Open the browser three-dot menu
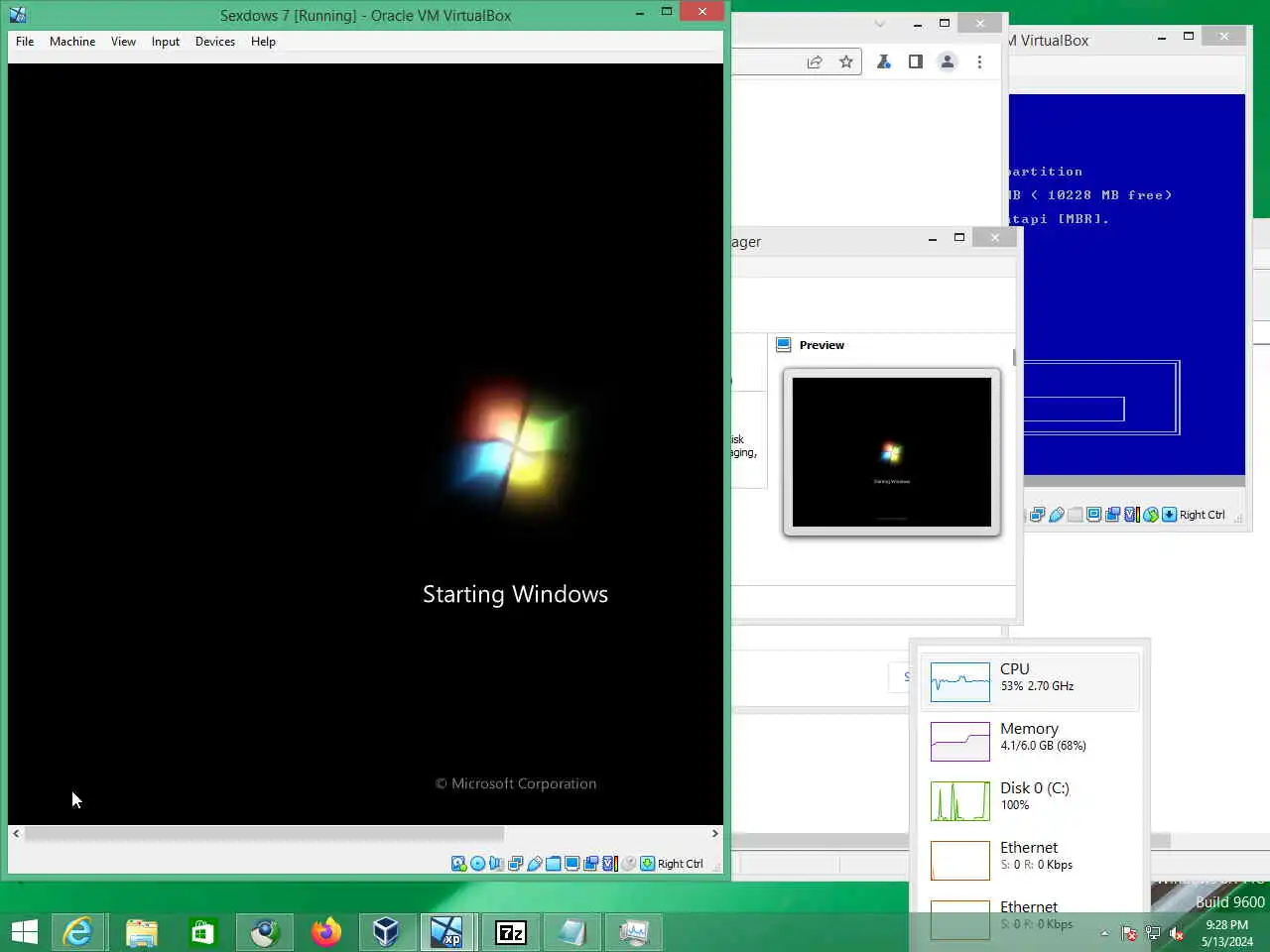1270x952 pixels. 979,61
